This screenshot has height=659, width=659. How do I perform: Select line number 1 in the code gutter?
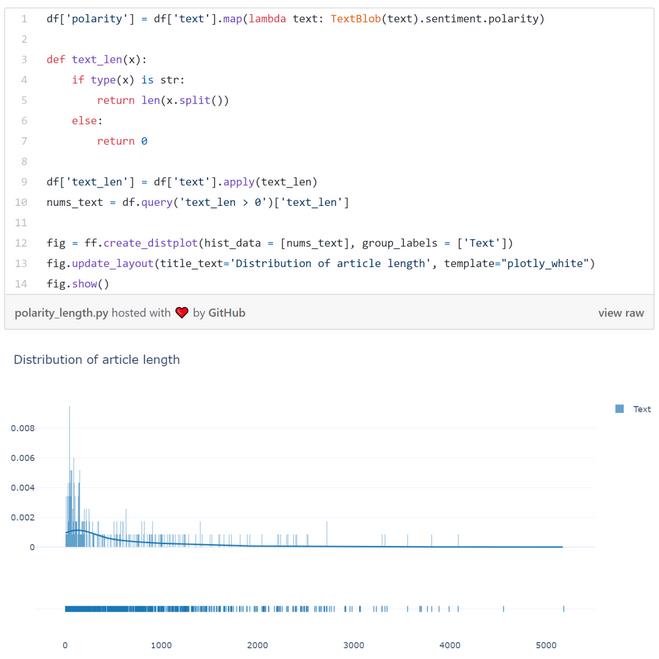click(23, 19)
